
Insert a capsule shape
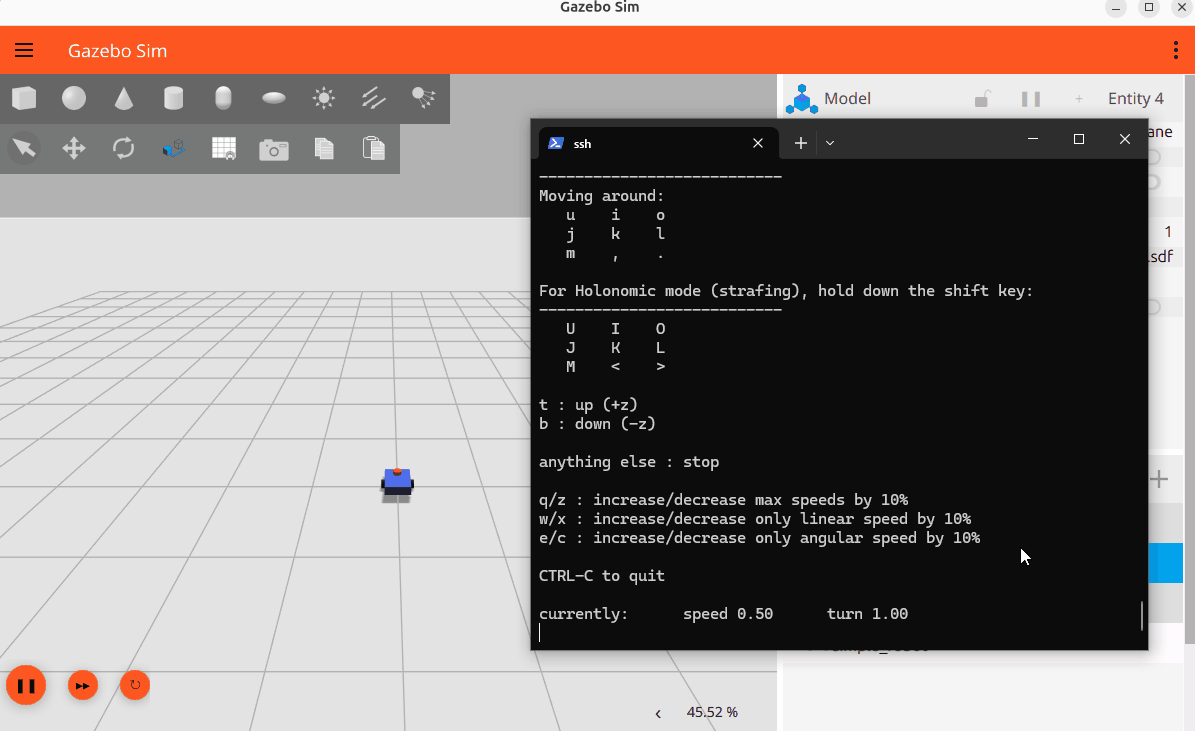point(223,98)
